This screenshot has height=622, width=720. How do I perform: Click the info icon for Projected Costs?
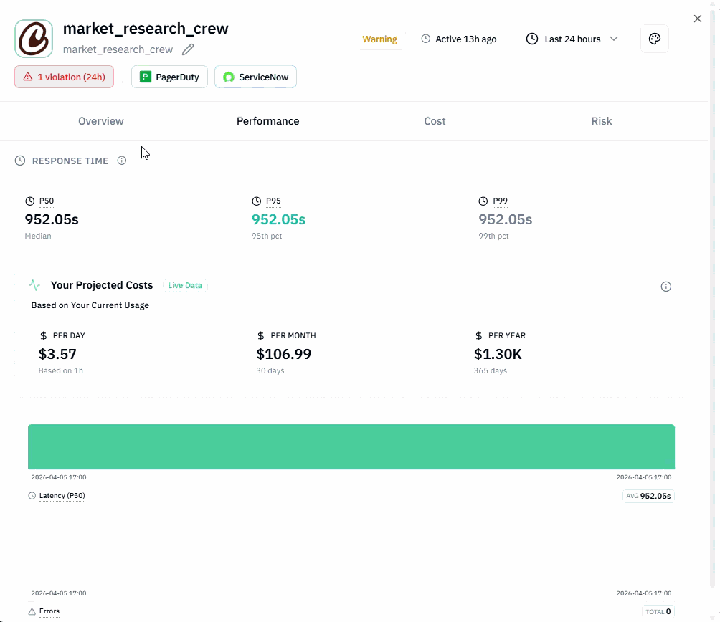(x=666, y=287)
